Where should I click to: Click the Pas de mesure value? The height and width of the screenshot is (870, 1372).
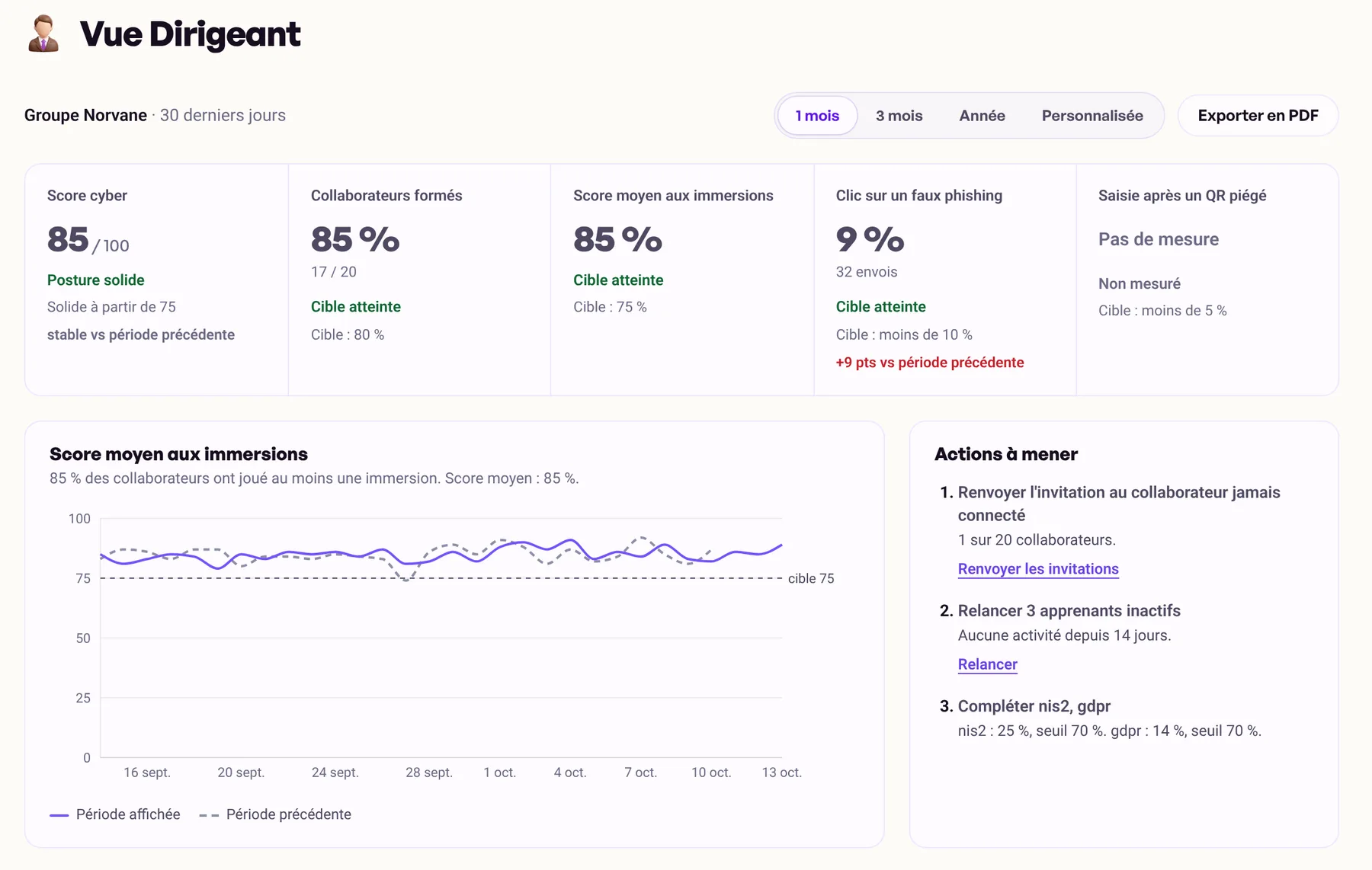(1159, 239)
